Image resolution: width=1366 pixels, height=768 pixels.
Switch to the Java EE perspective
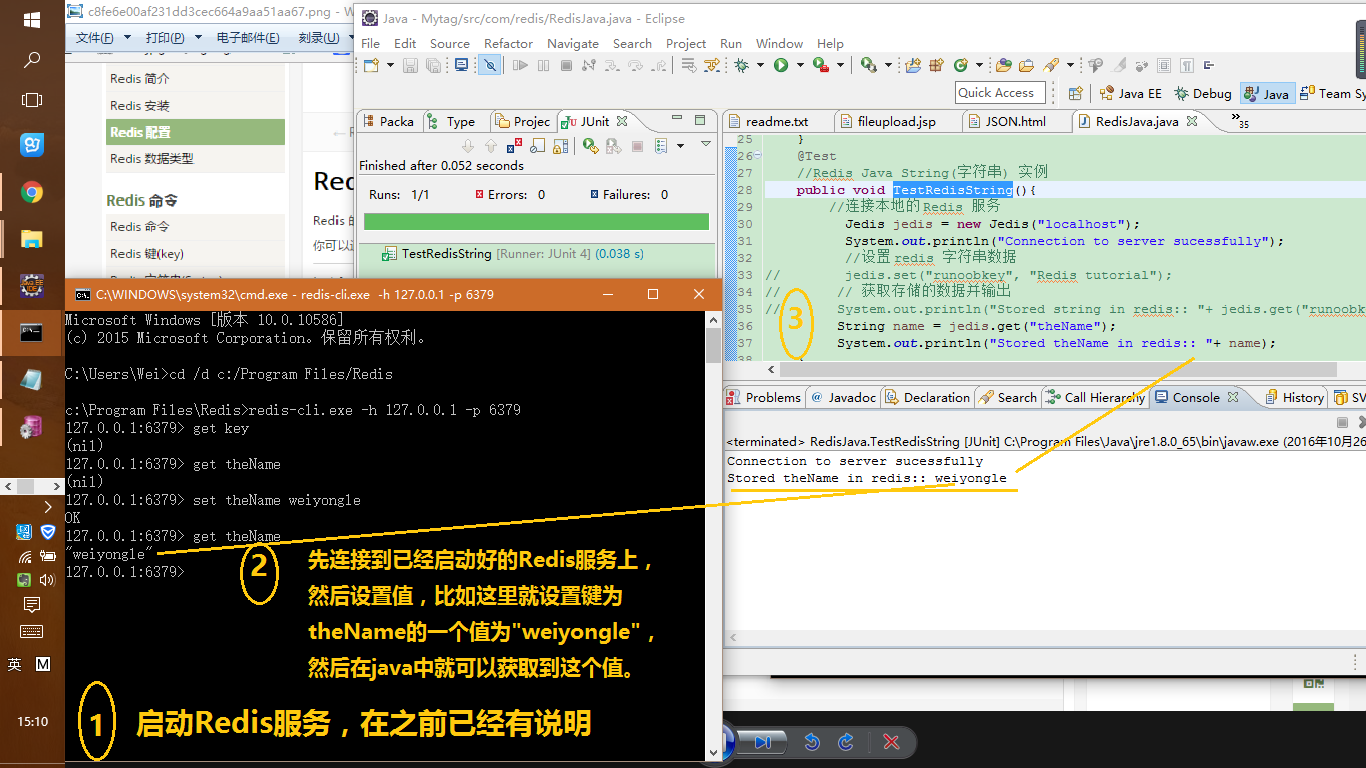1130,93
